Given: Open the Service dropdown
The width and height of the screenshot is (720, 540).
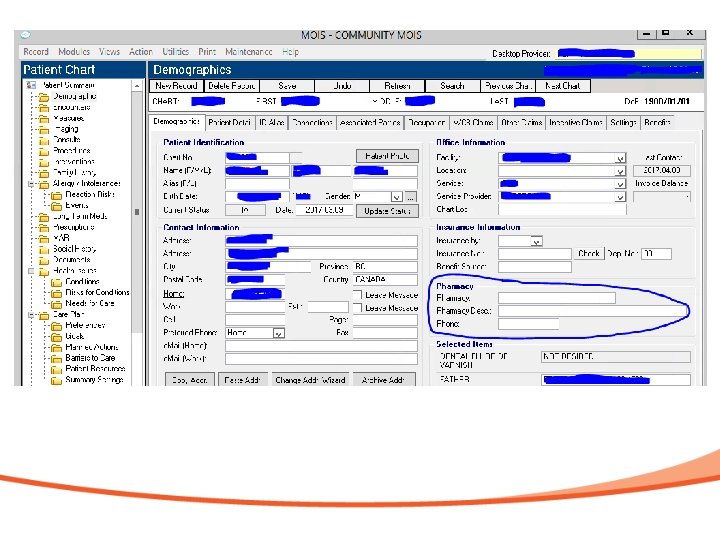Looking at the screenshot, I should coord(620,184).
